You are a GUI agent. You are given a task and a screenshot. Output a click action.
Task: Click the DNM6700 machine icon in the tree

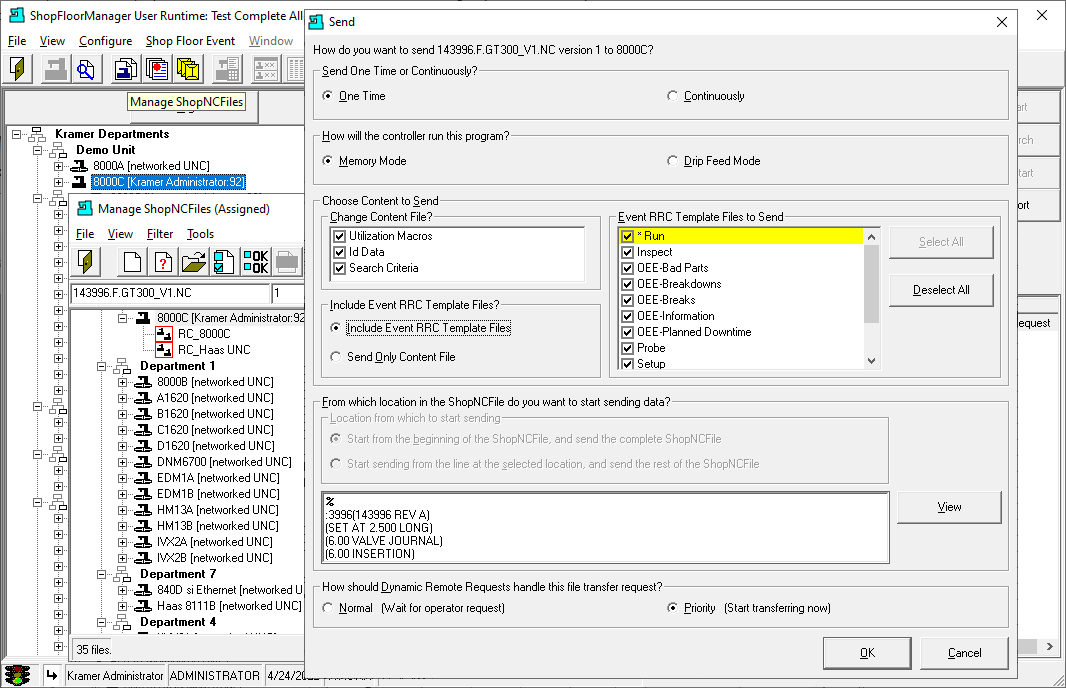(143, 462)
